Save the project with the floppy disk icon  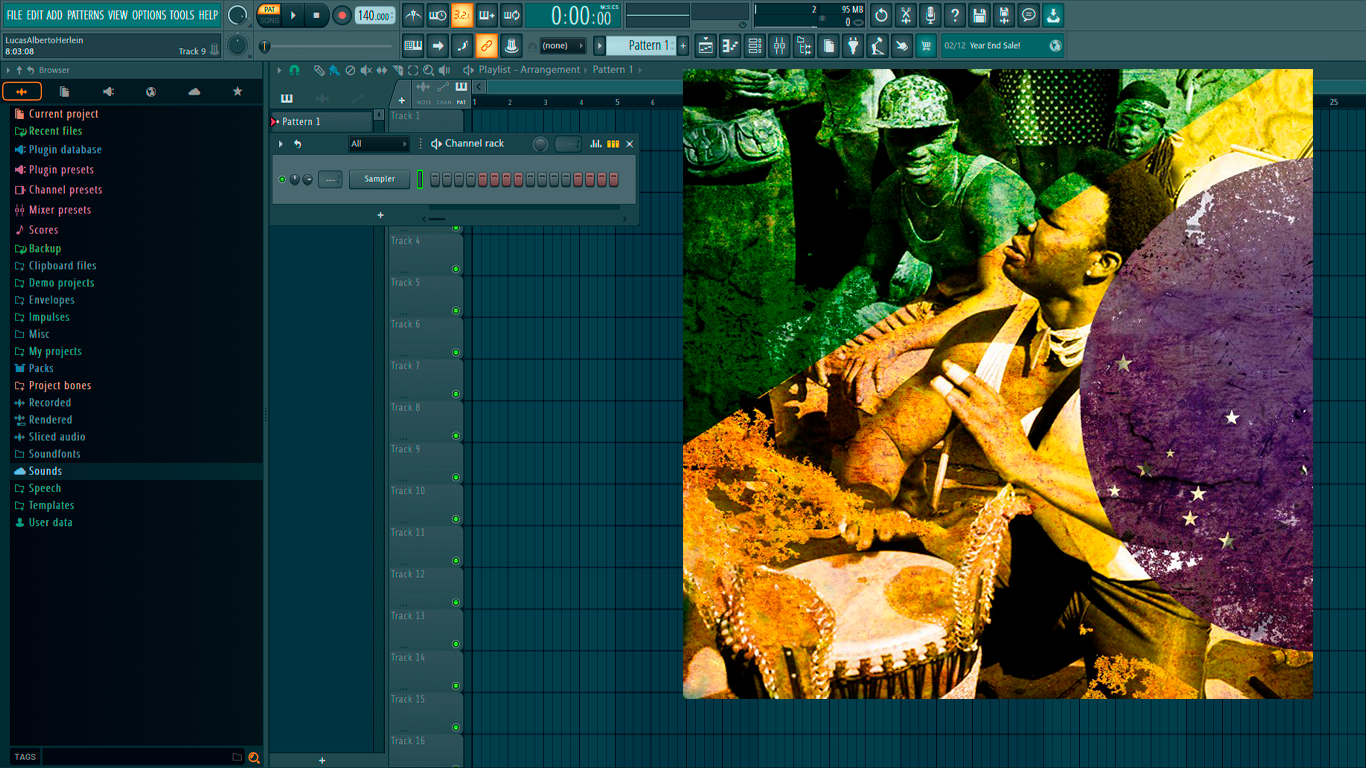pos(979,15)
